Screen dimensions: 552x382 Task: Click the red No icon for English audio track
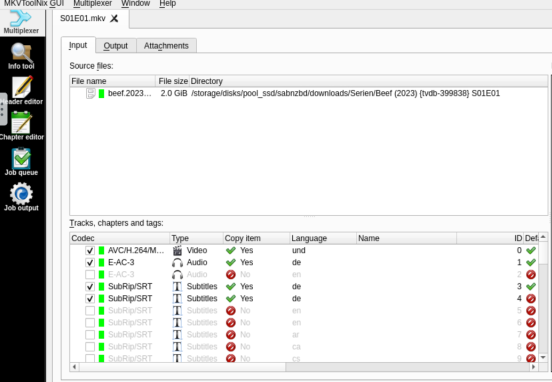231,274
